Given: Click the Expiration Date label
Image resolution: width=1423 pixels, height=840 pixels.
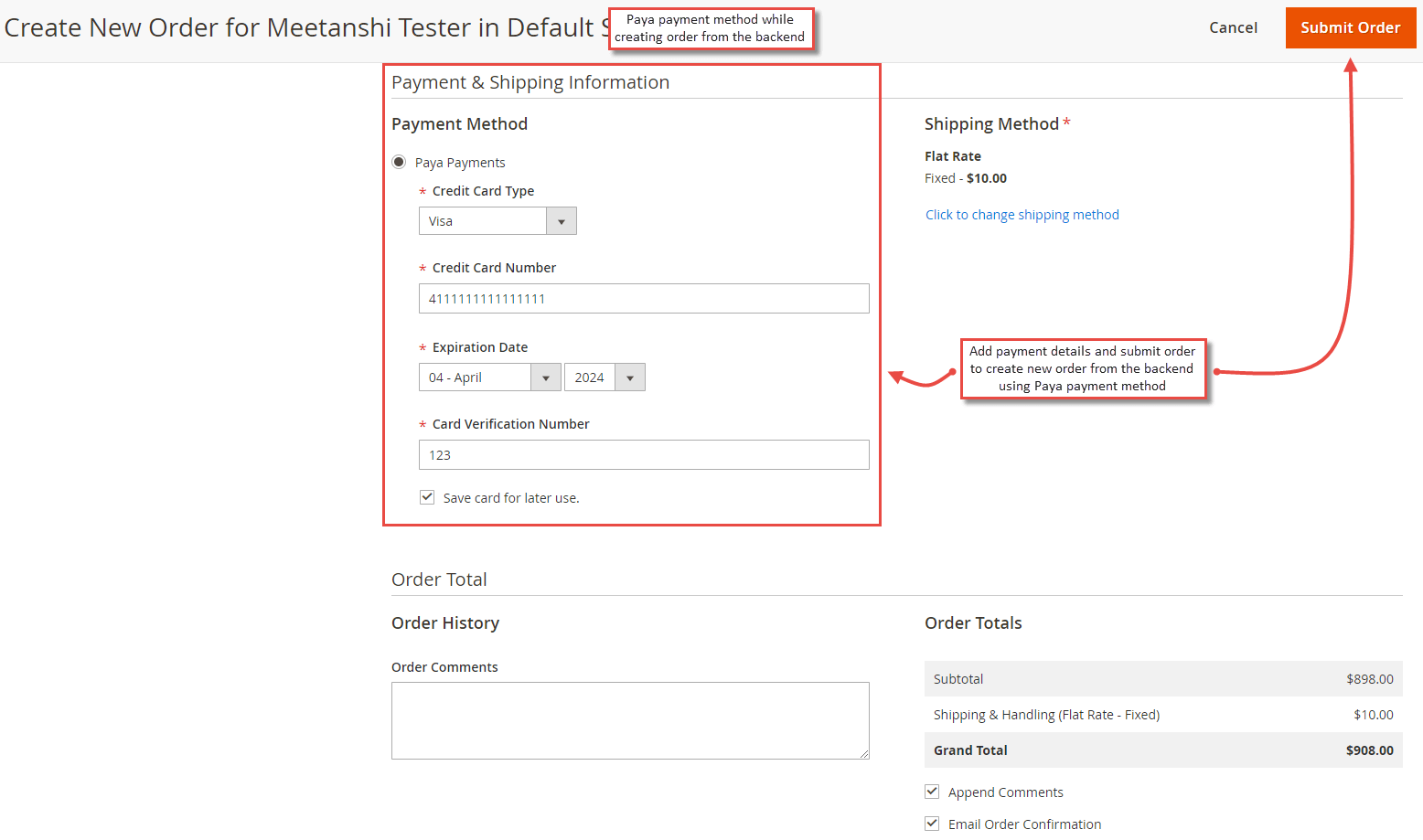Looking at the screenshot, I should point(479,347).
